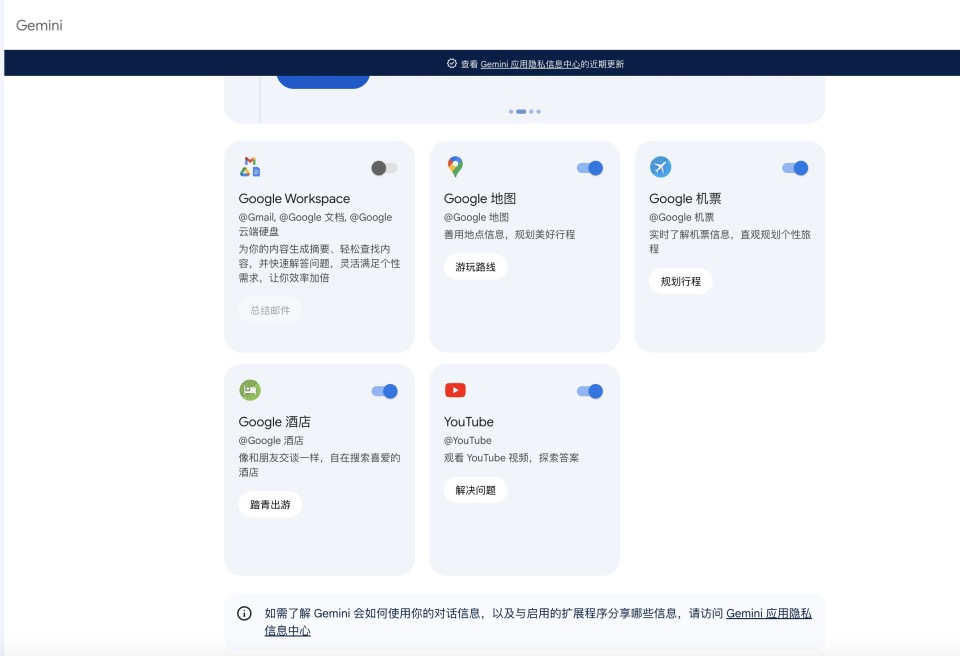Click the Google Workspace multicolor icon
Viewport: 960px width, 656px height.
coord(250,165)
